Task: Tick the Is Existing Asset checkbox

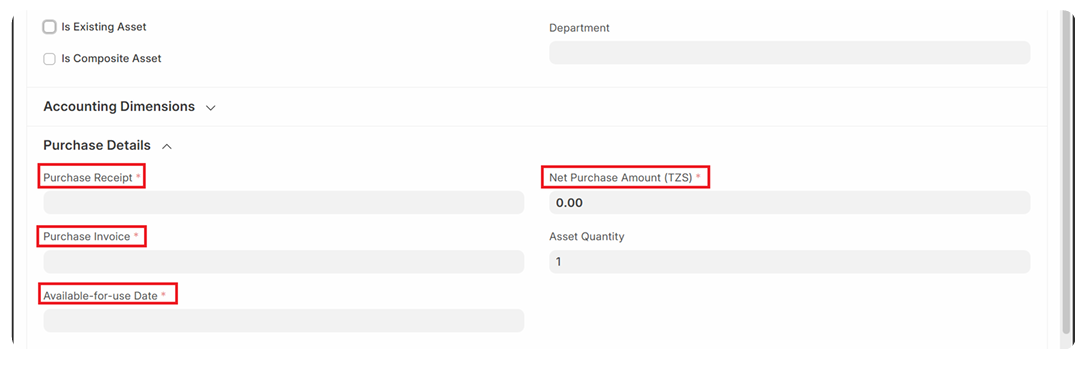Action: 49,27
